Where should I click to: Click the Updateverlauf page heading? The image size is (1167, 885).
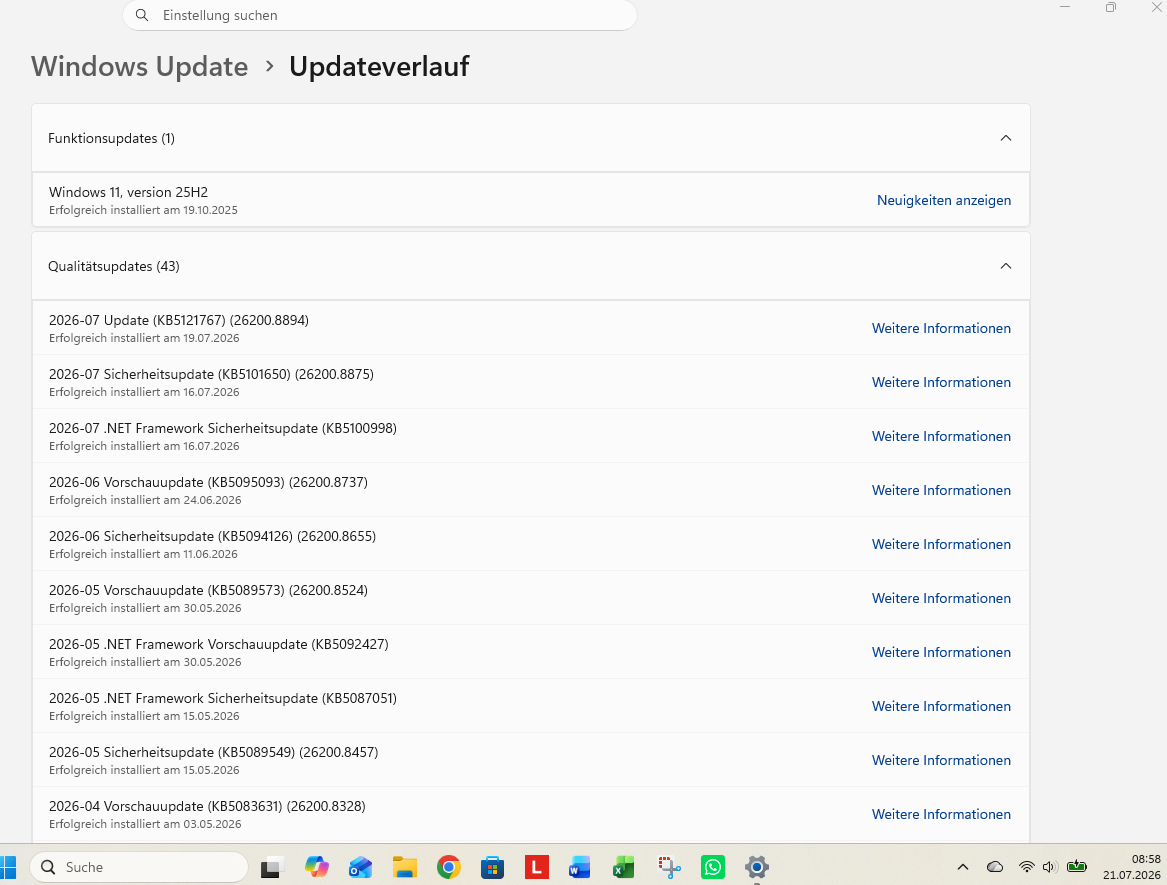pos(379,66)
